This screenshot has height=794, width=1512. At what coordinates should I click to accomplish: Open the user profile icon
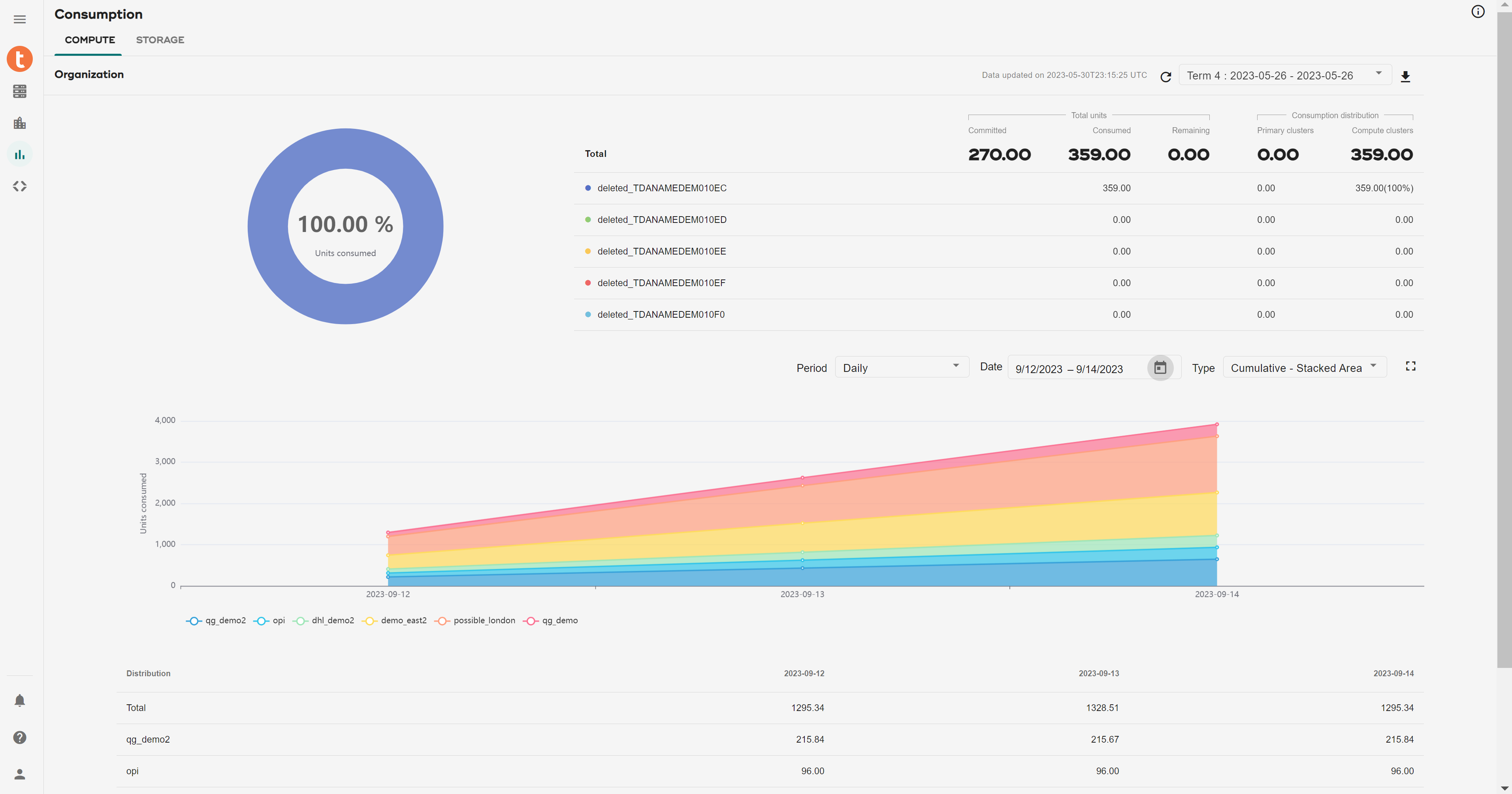pos(19,774)
